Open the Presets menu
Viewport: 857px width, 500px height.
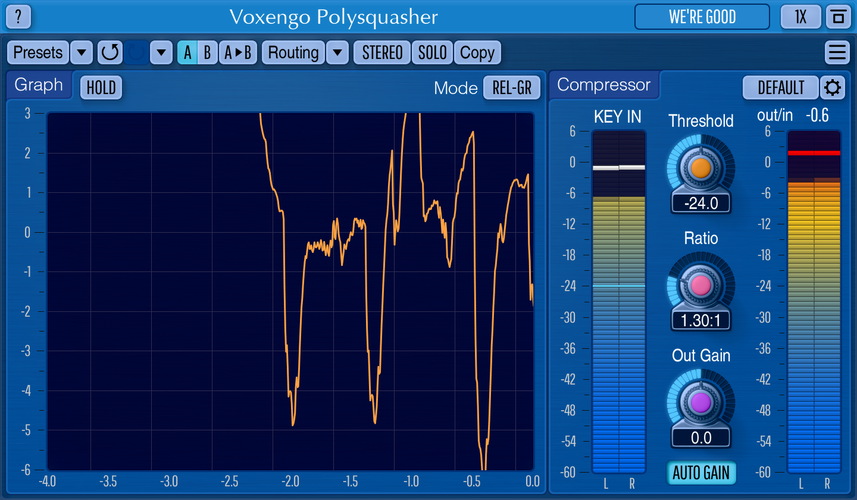coord(38,52)
